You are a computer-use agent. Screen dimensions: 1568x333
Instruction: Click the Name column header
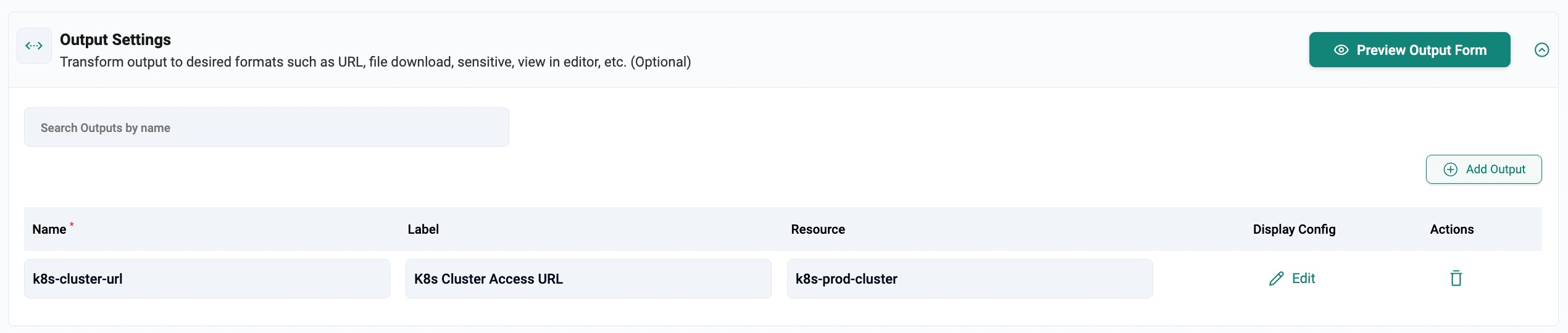[49, 229]
